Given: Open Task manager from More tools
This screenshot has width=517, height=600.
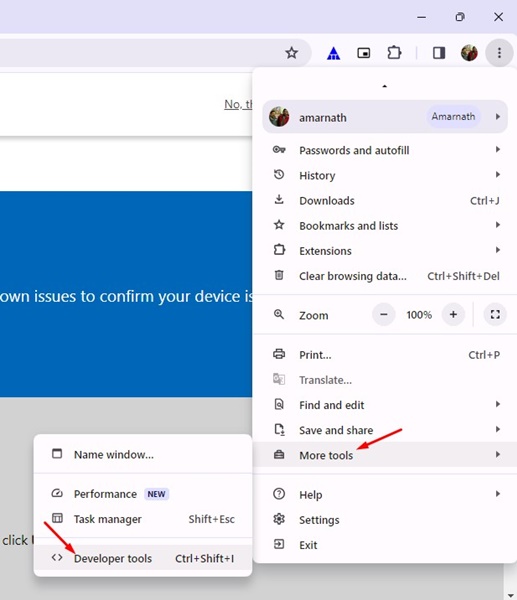Looking at the screenshot, I should point(143,519).
